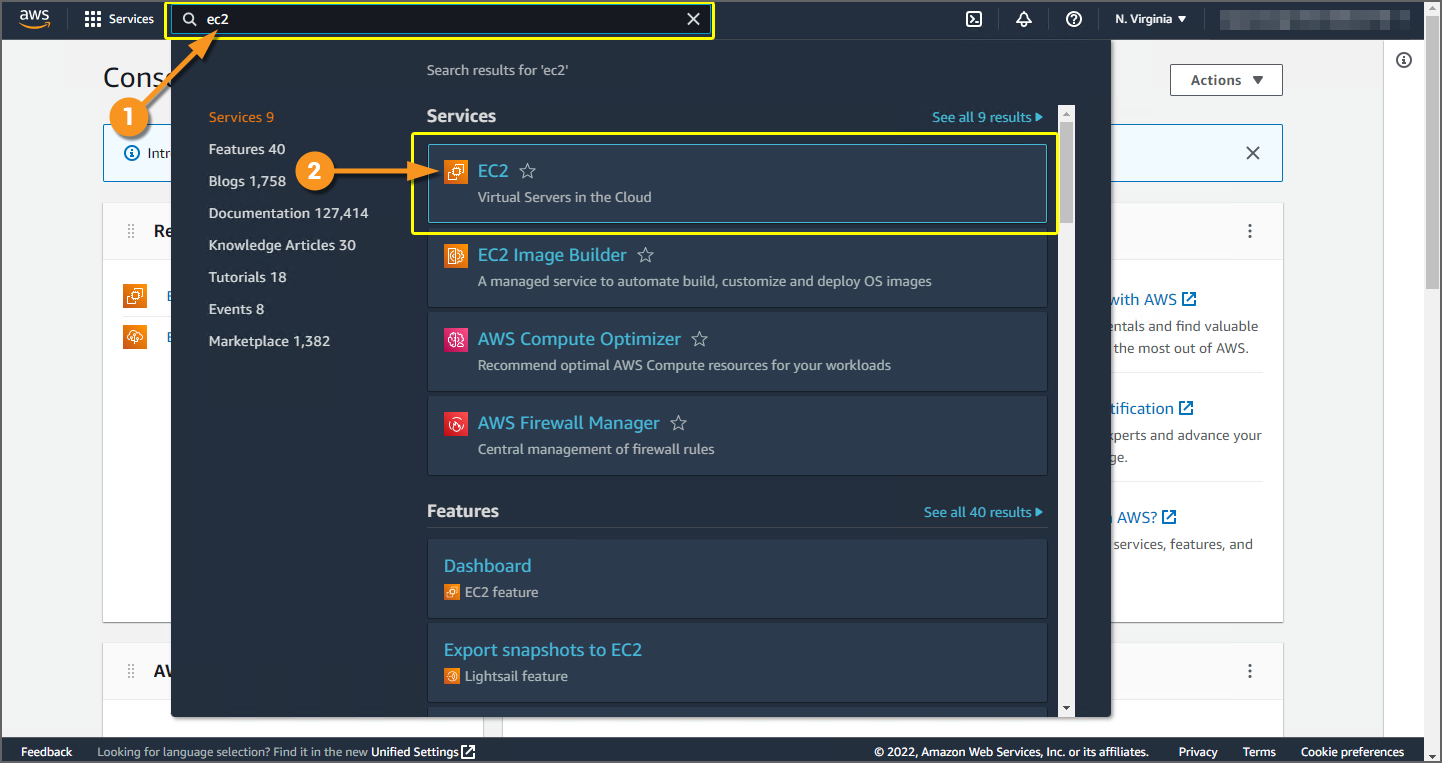
Task: Open the Services grid menu
Action: [119, 19]
